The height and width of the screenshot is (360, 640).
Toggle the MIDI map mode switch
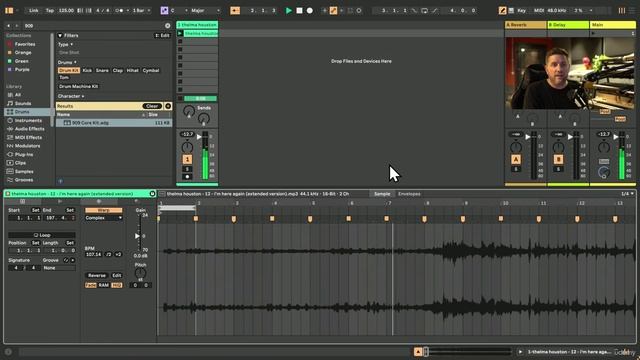[539, 10]
